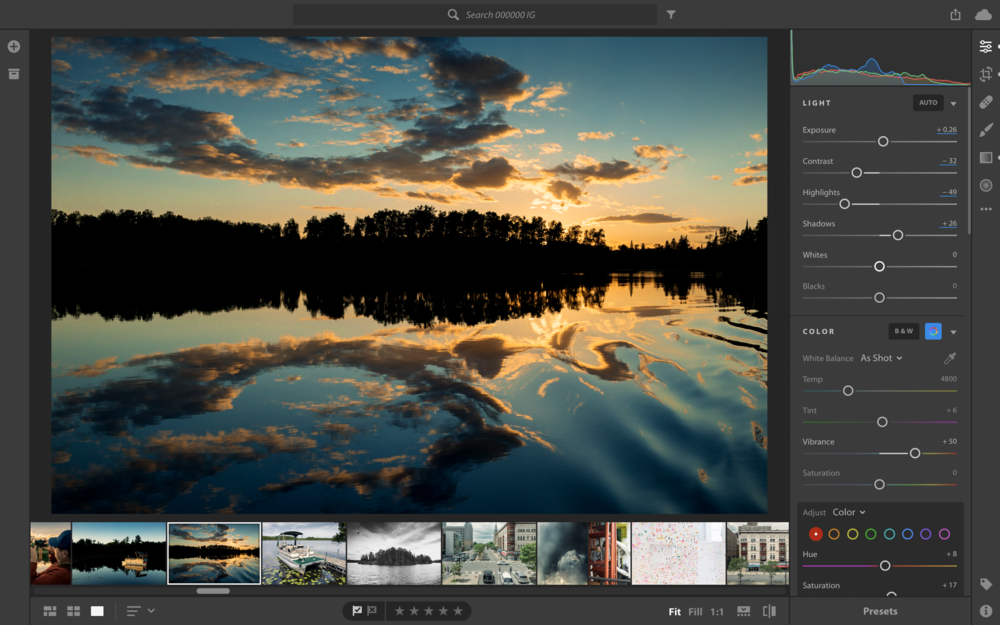The width and height of the screenshot is (1000, 625).
Task: Select the Radial Gradient tool
Action: click(x=985, y=185)
